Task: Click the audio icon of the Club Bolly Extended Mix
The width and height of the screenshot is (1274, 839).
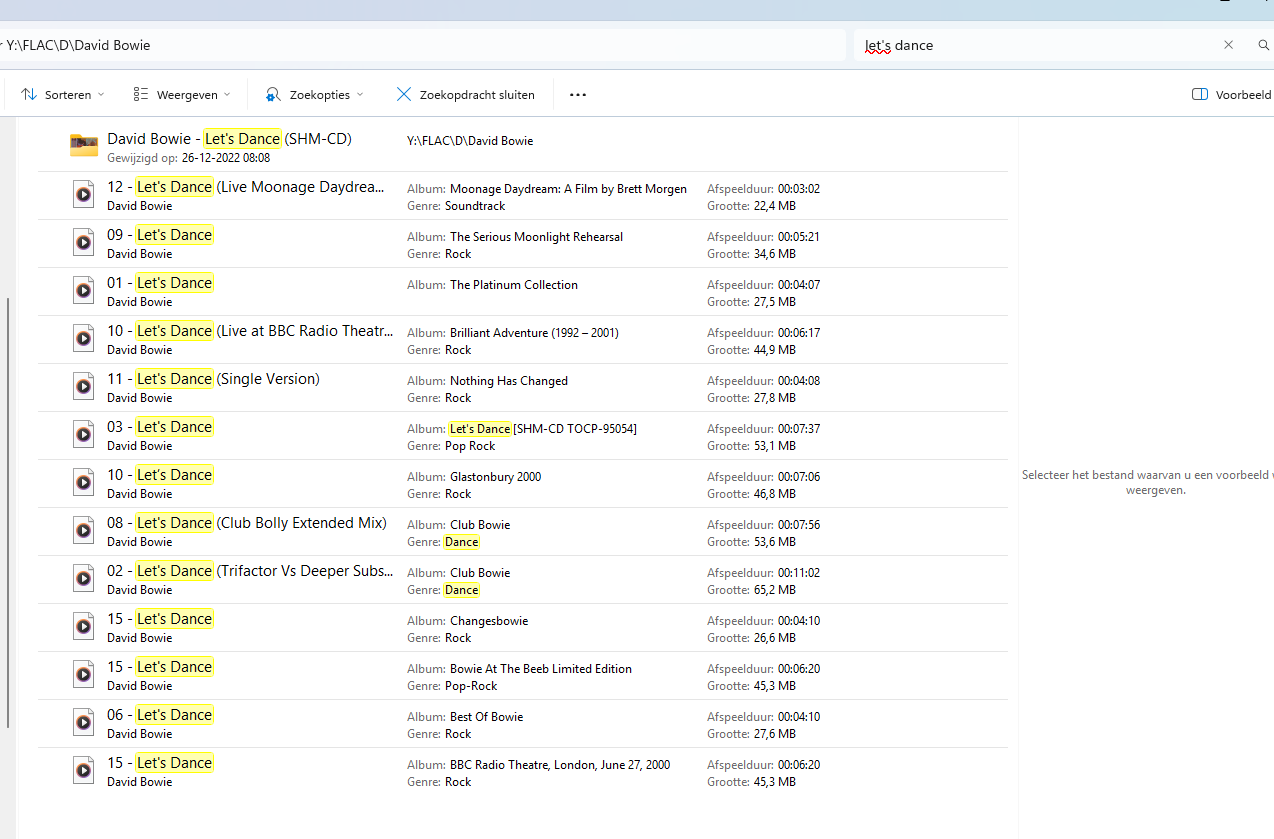Action: click(84, 531)
